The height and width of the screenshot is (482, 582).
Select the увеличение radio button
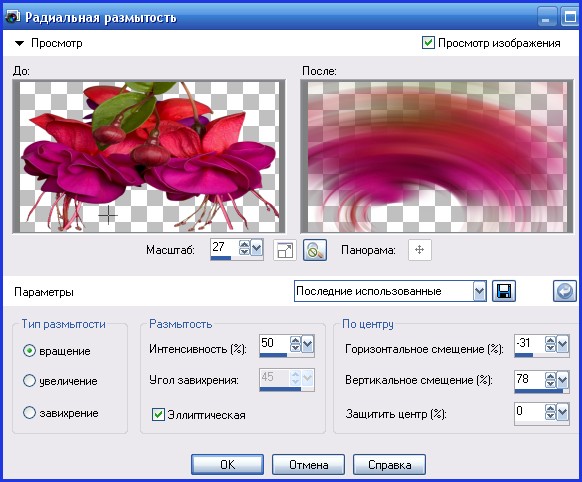(29, 381)
